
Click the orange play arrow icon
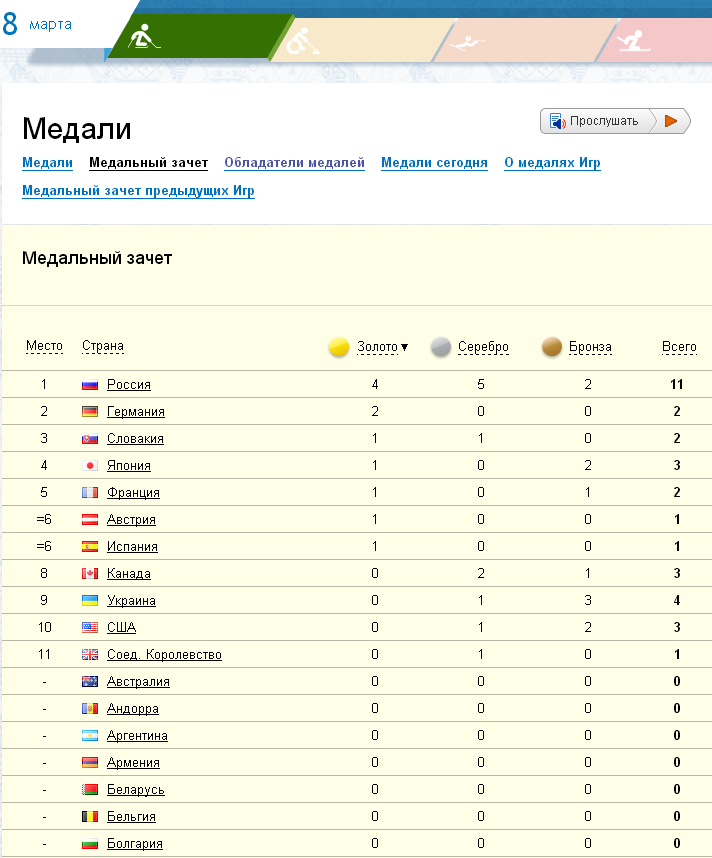(x=671, y=121)
